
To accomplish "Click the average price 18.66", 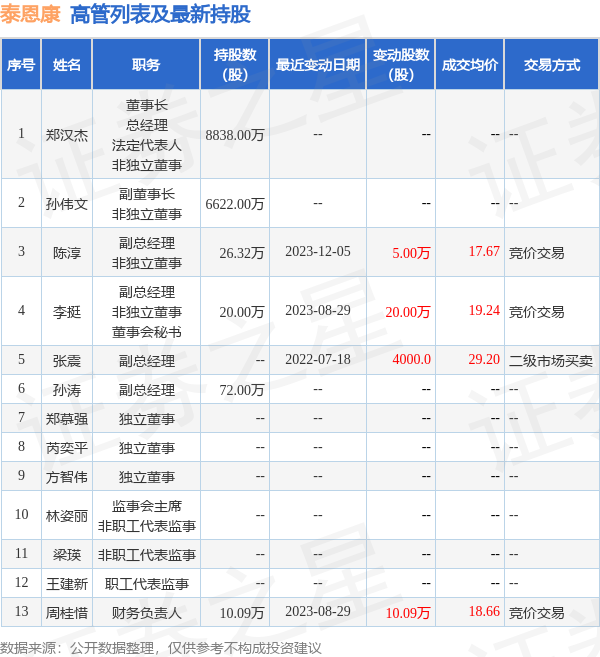I will coord(484,611).
